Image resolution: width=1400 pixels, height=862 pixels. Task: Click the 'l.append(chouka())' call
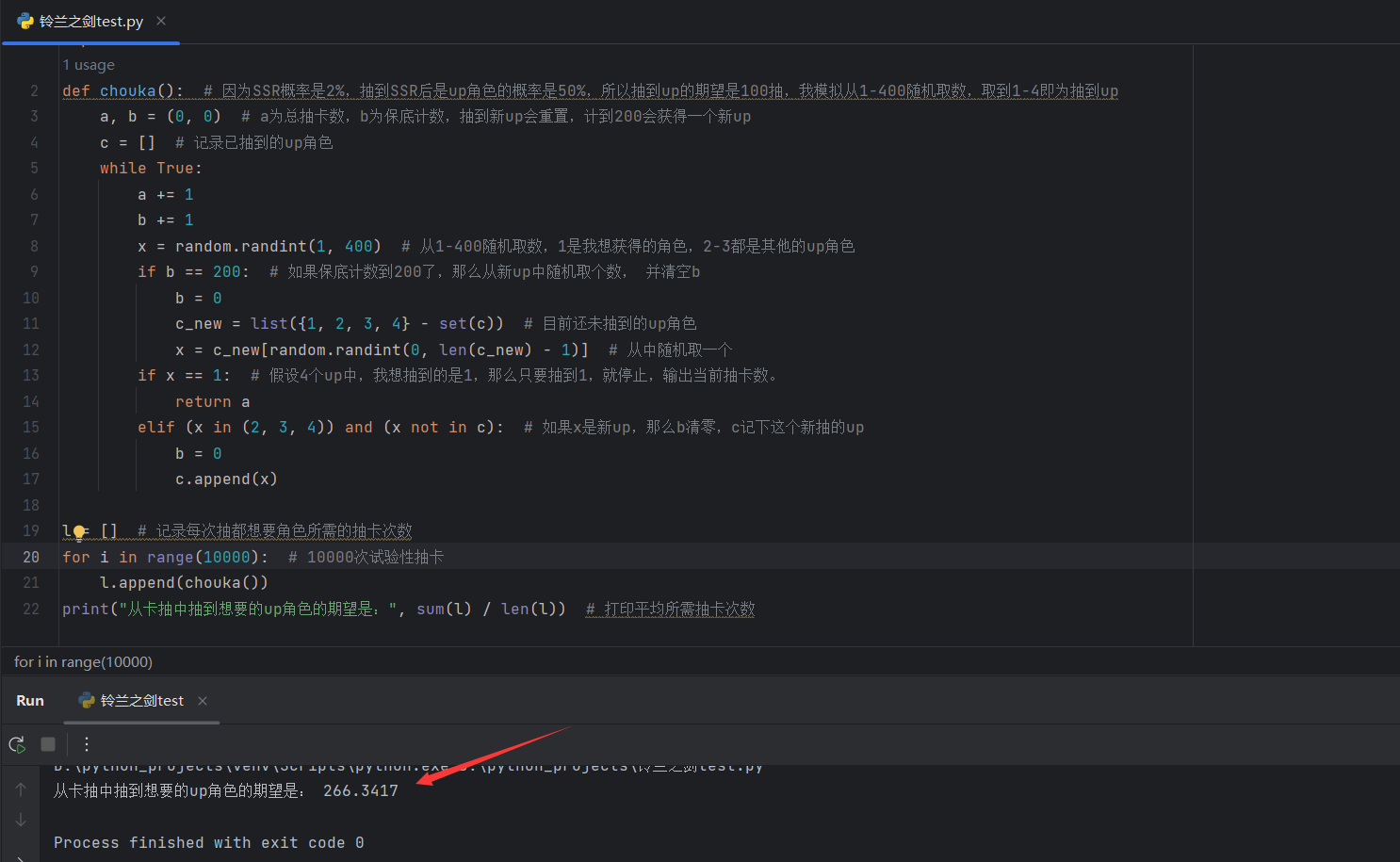click(185, 583)
